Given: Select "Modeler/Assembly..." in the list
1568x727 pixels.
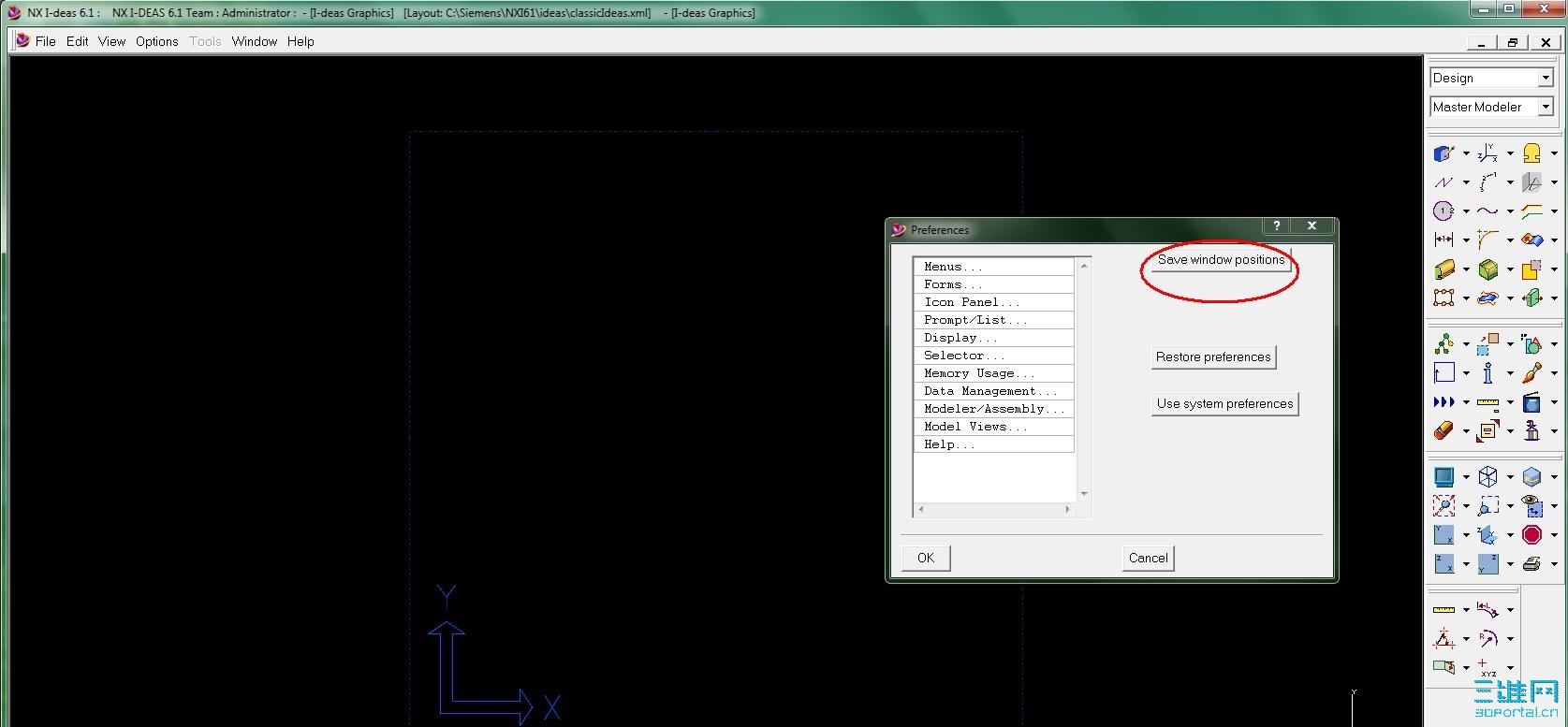Looking at the screenshot, I should [994, 409].
